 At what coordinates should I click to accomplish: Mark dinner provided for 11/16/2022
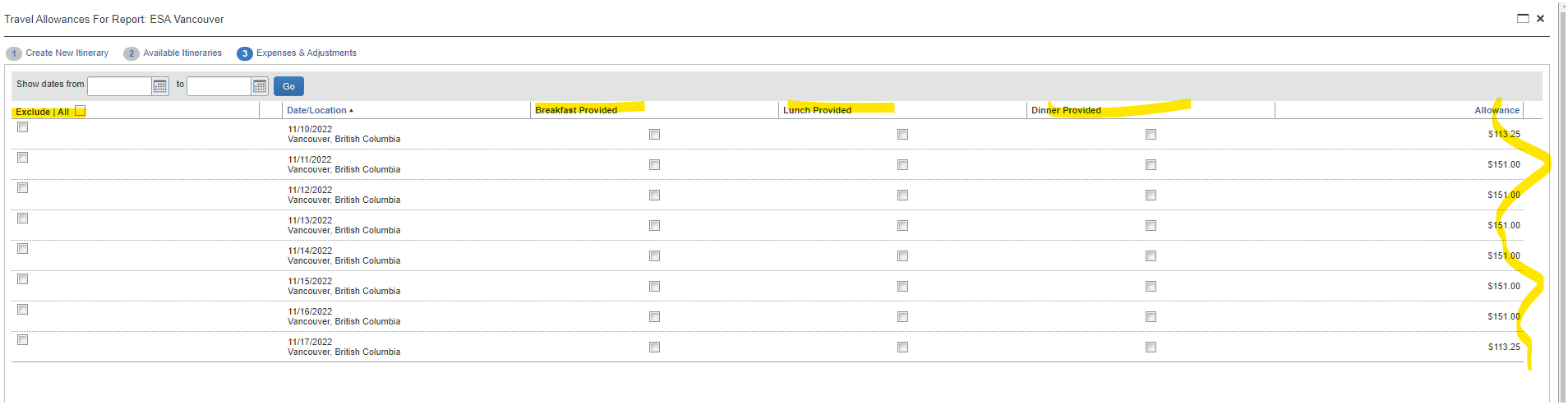[1151, 317]
